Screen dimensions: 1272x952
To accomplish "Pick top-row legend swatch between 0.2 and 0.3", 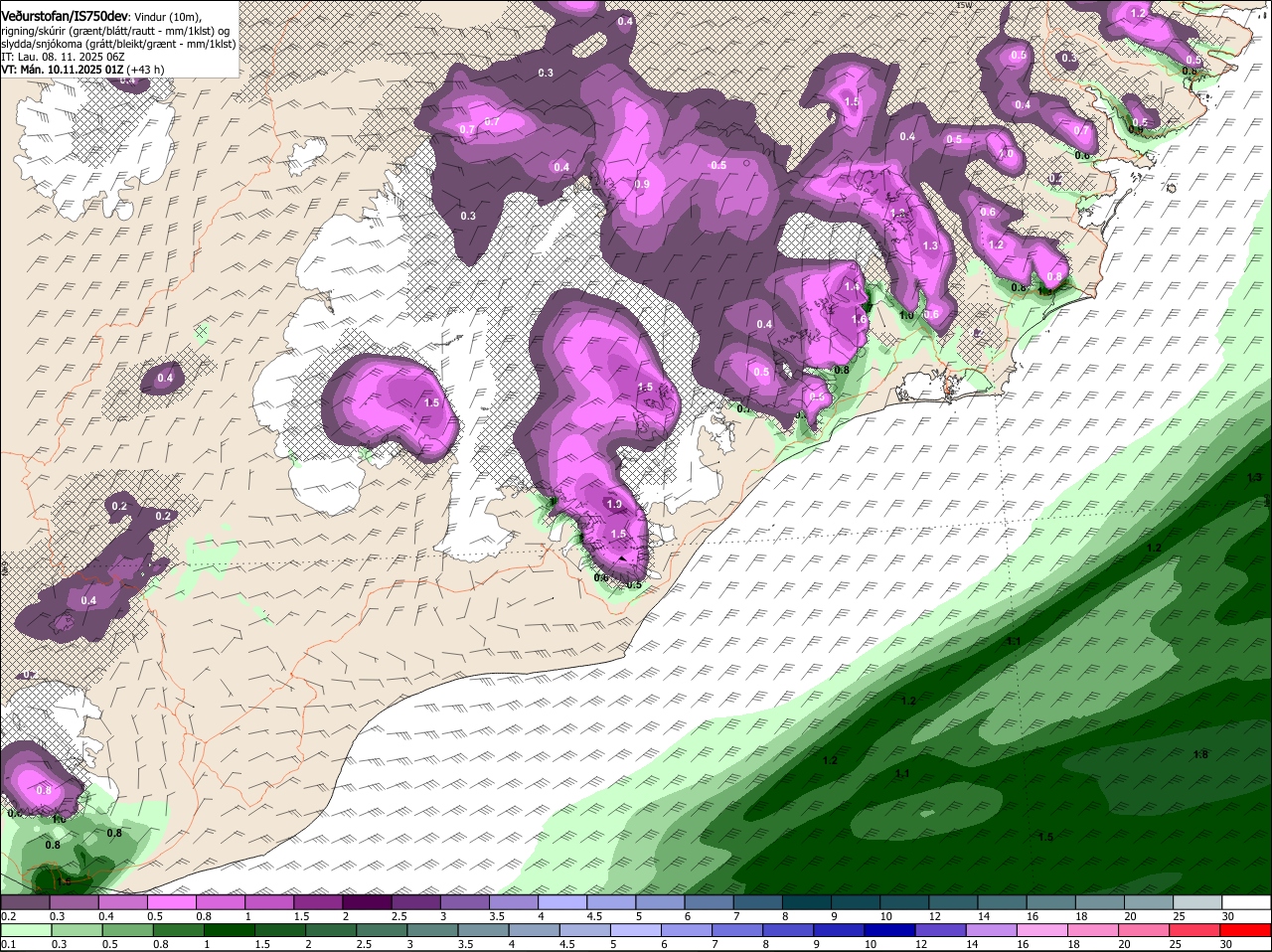I will (x=25, y=902).
